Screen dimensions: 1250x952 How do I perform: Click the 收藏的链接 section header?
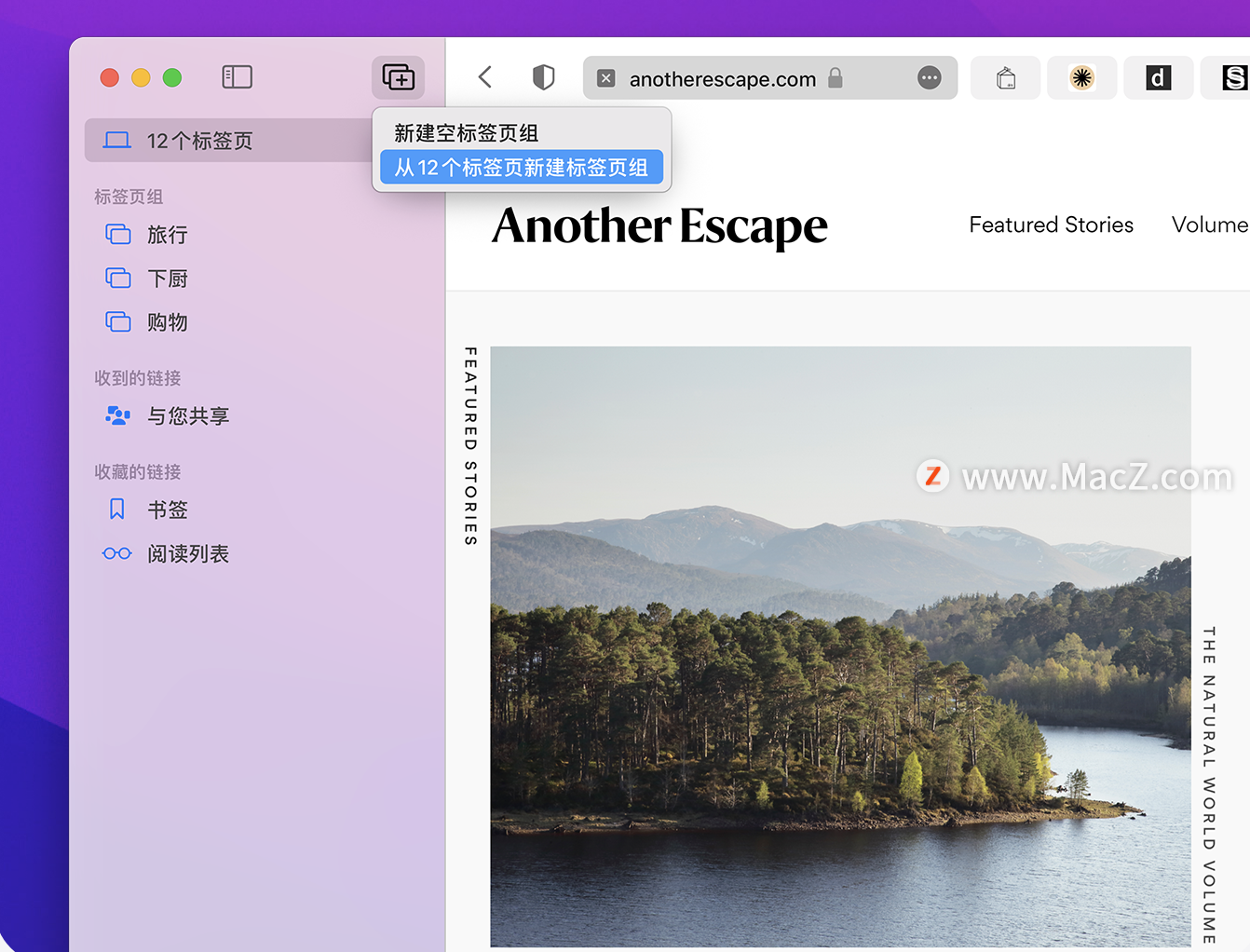138,472
